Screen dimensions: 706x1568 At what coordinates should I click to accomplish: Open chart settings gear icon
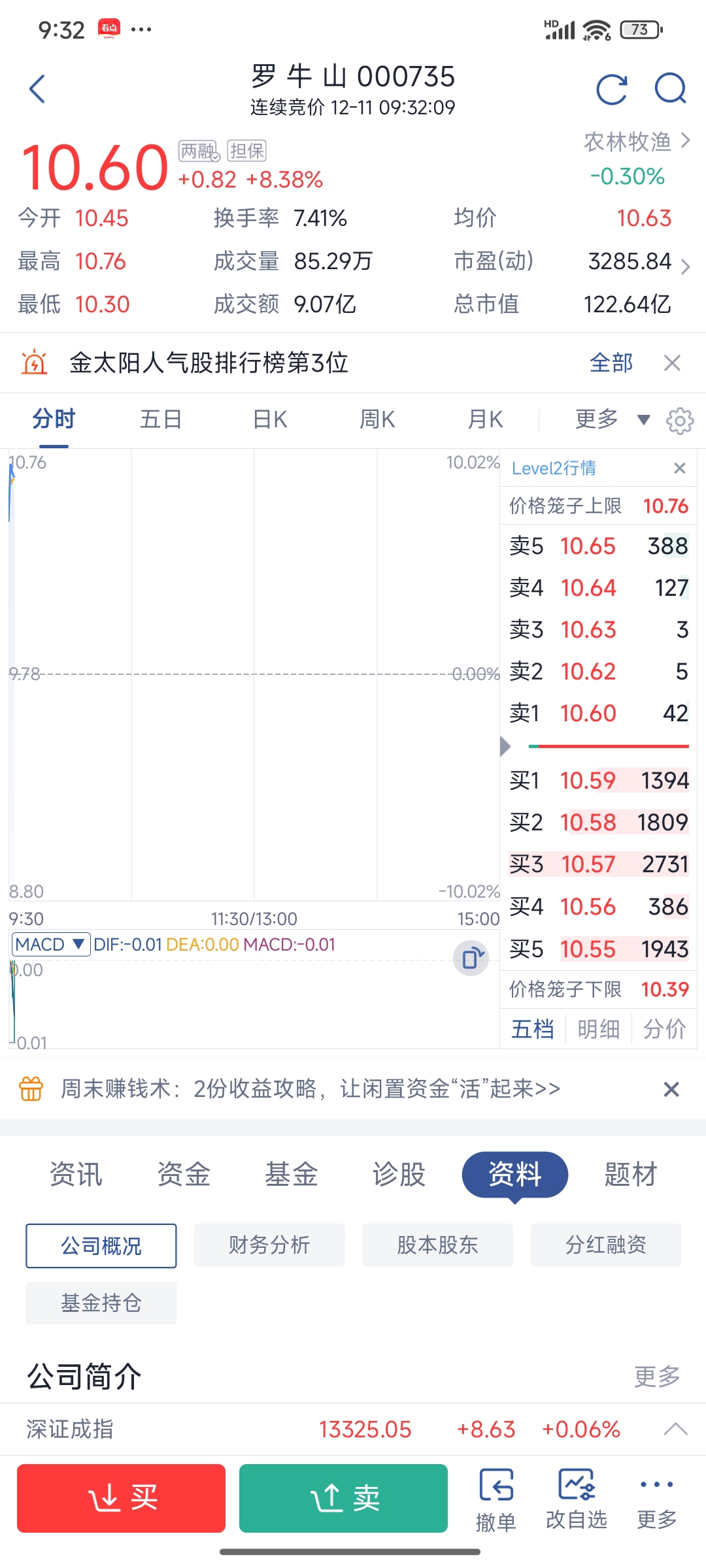680,421
